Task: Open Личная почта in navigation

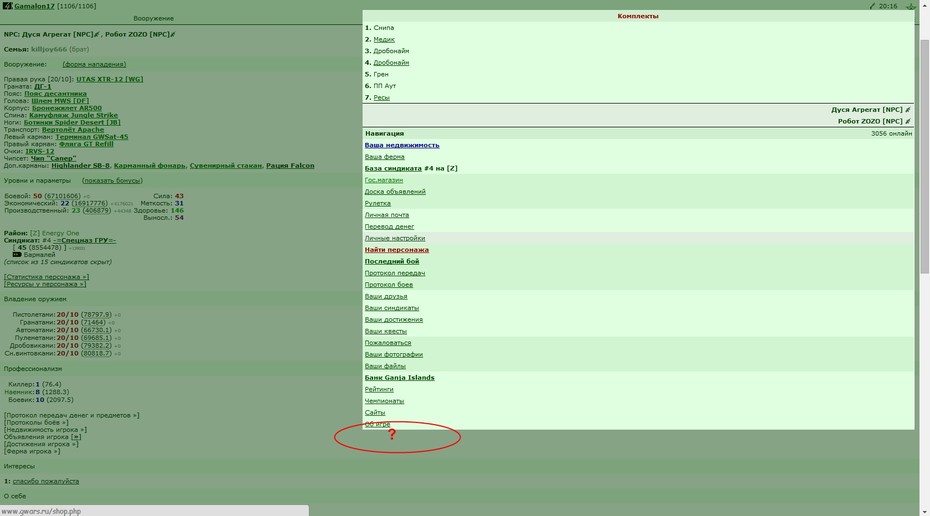Action: pyautogui.click(x=387, y=215)
